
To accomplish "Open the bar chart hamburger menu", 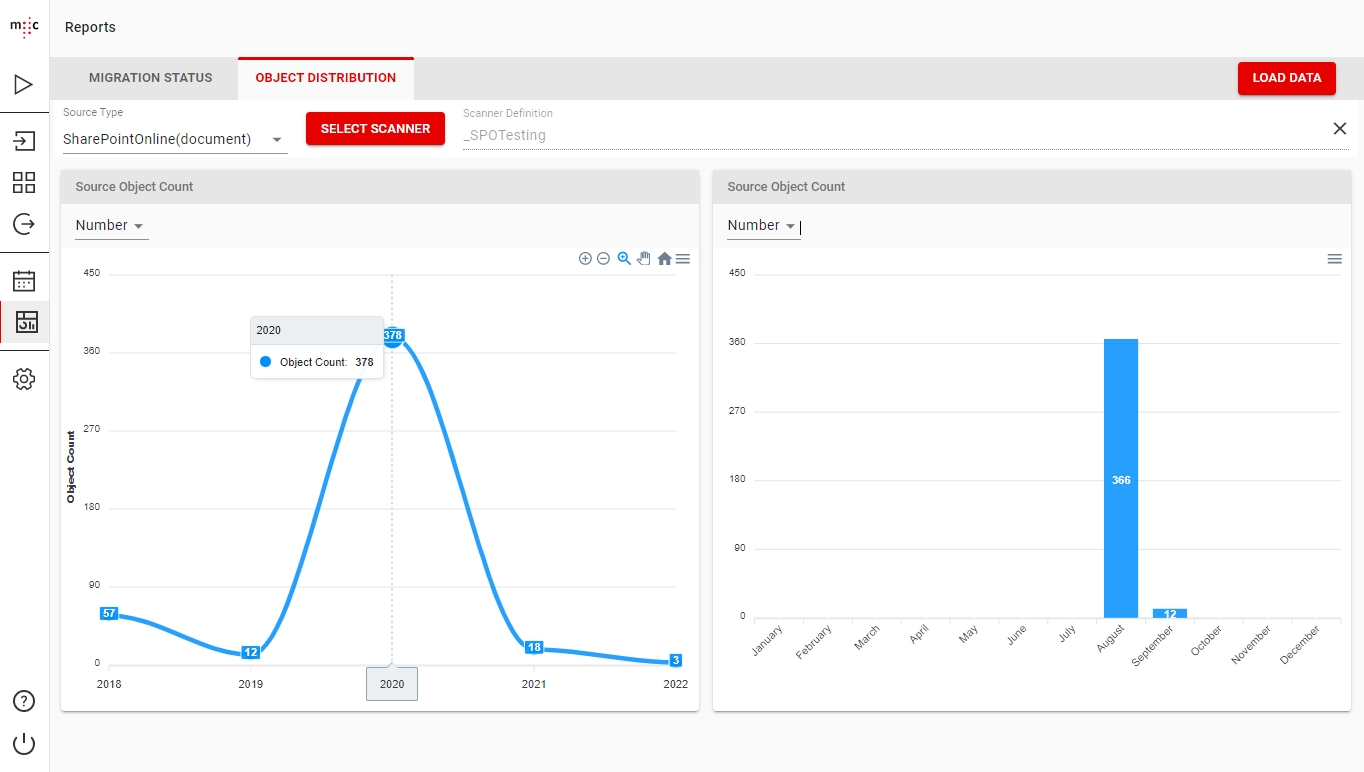I will coord(1334,259).
